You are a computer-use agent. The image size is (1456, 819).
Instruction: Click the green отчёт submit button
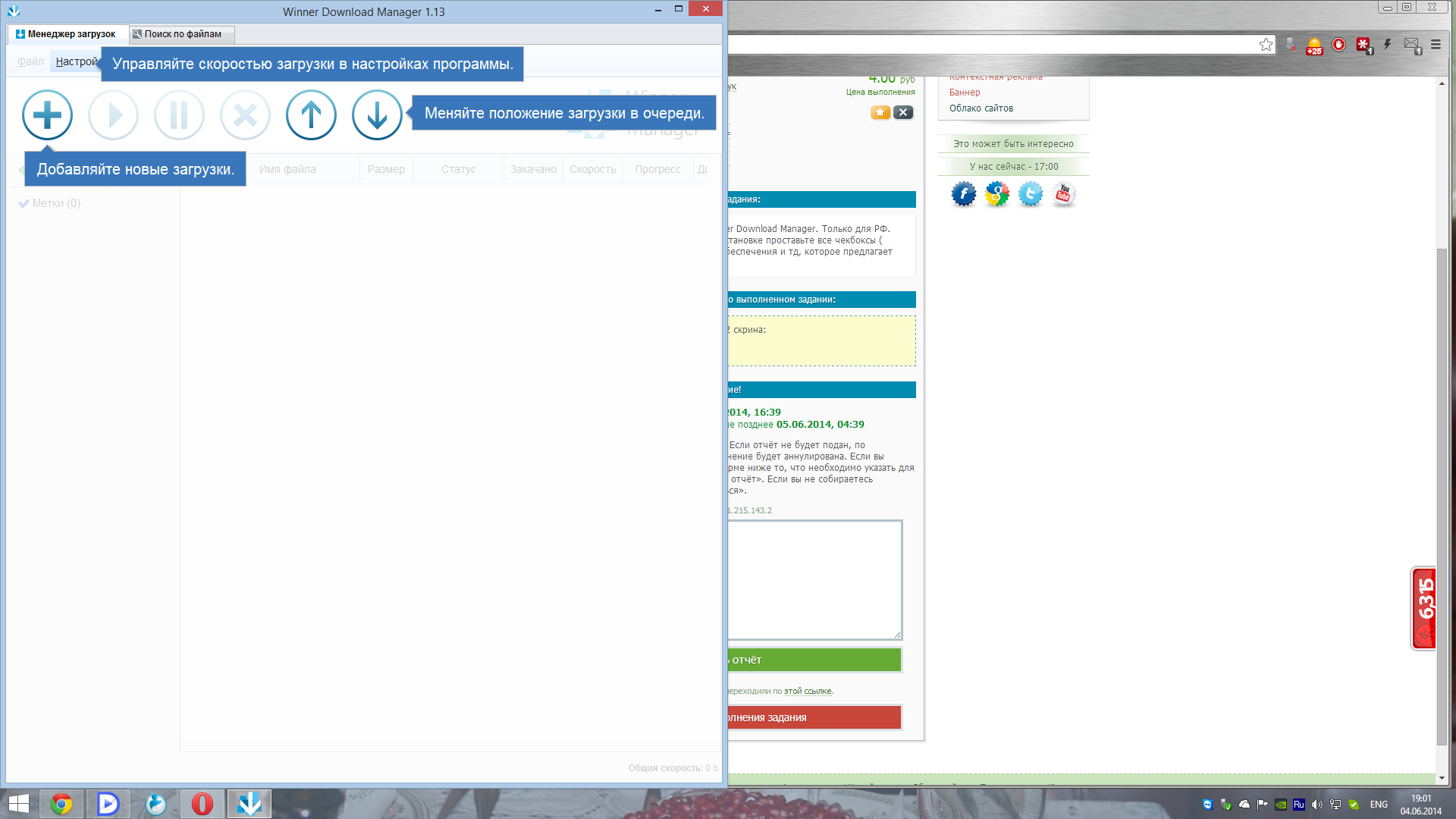click(x=814, y=660)
